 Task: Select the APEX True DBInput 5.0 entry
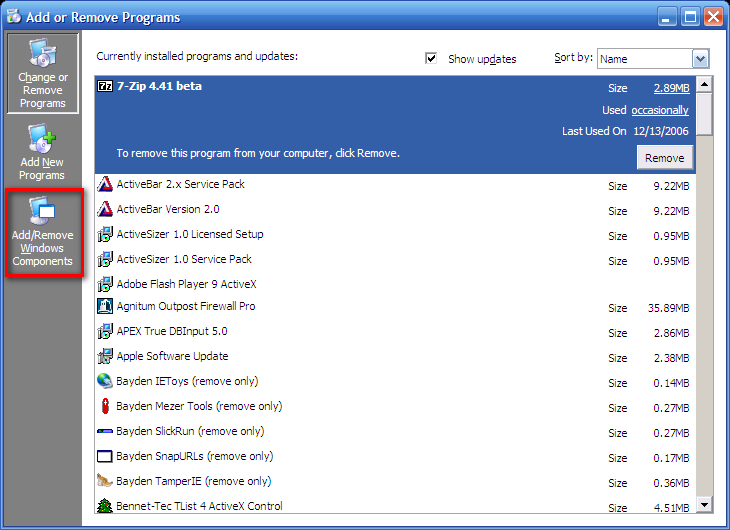(x=171, y=332)
